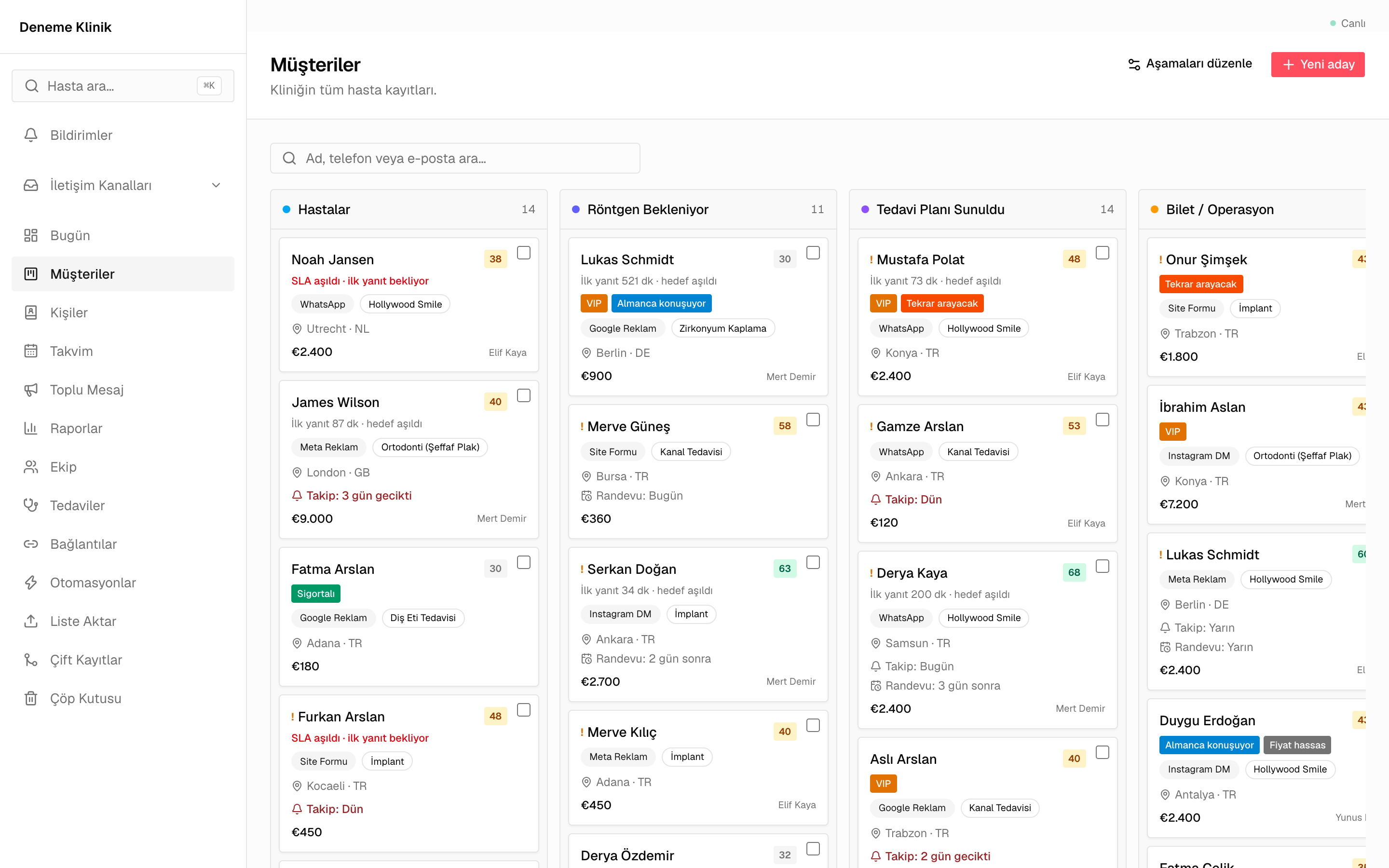1389x868 pixels.
Task: Click the Hastalar column blue dot
Action: tap(286, 210)
